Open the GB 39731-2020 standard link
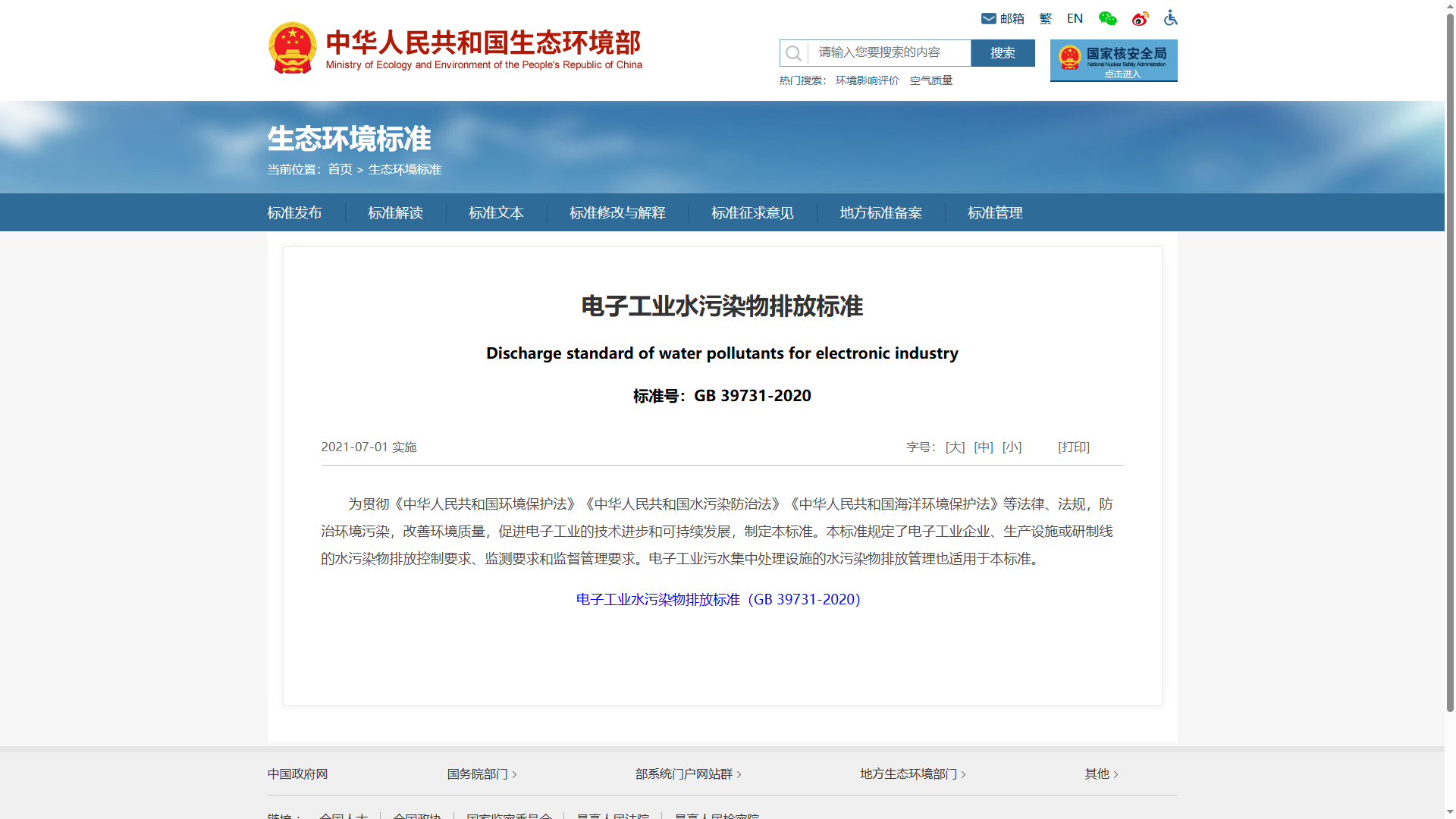The width and height of the screenshot is (1456, 819). tap(718, 599)
